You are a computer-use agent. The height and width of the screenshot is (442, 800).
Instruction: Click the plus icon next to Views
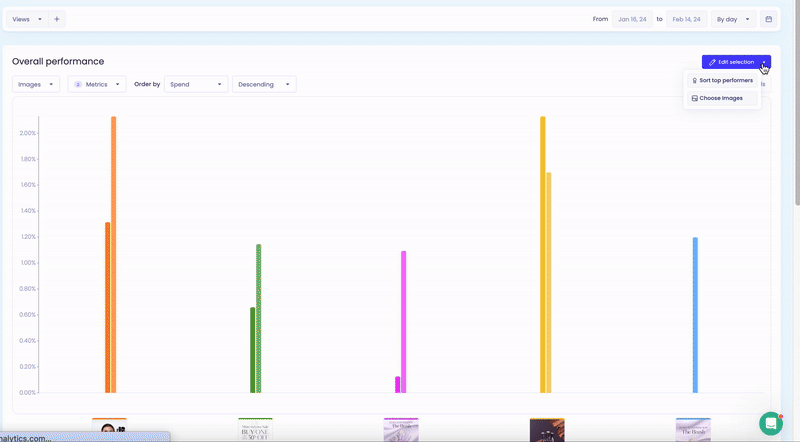tap(57, 19)
